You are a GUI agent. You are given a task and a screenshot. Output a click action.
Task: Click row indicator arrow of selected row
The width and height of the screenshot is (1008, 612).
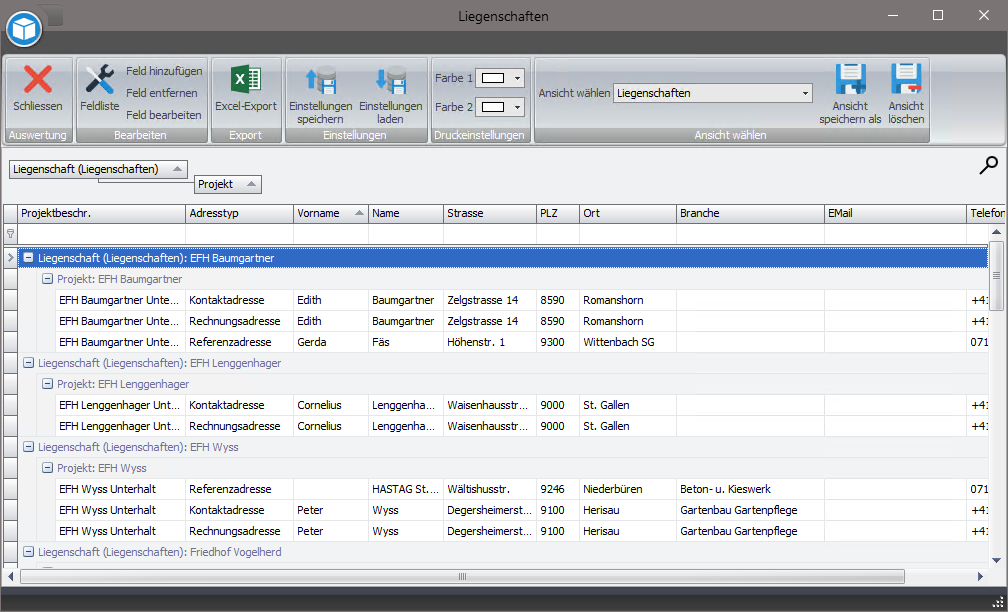10,258
